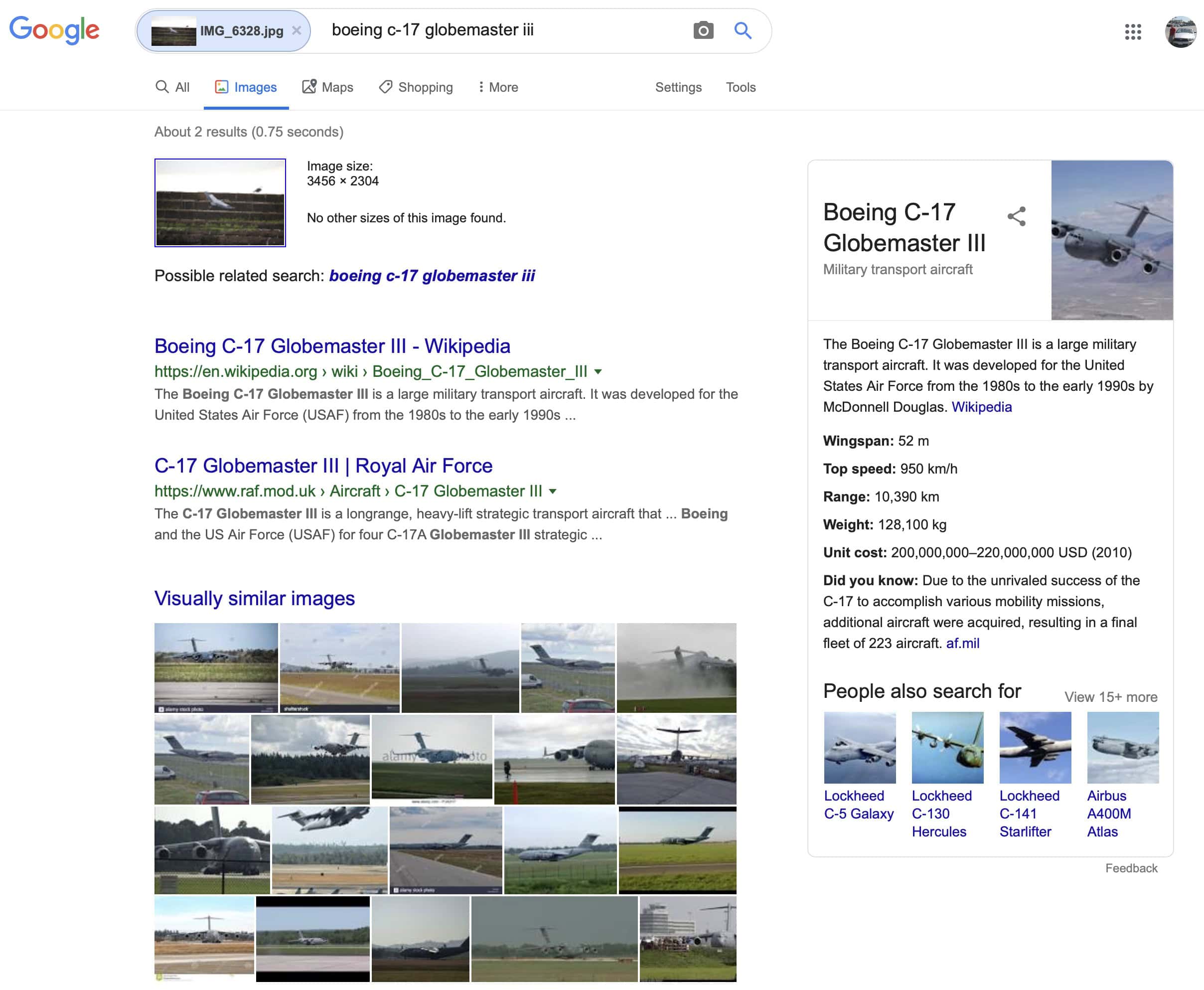The height and width of the screenshot is (990, 1204).
Task: Open the Shopping tab
Action: (416, 87)
